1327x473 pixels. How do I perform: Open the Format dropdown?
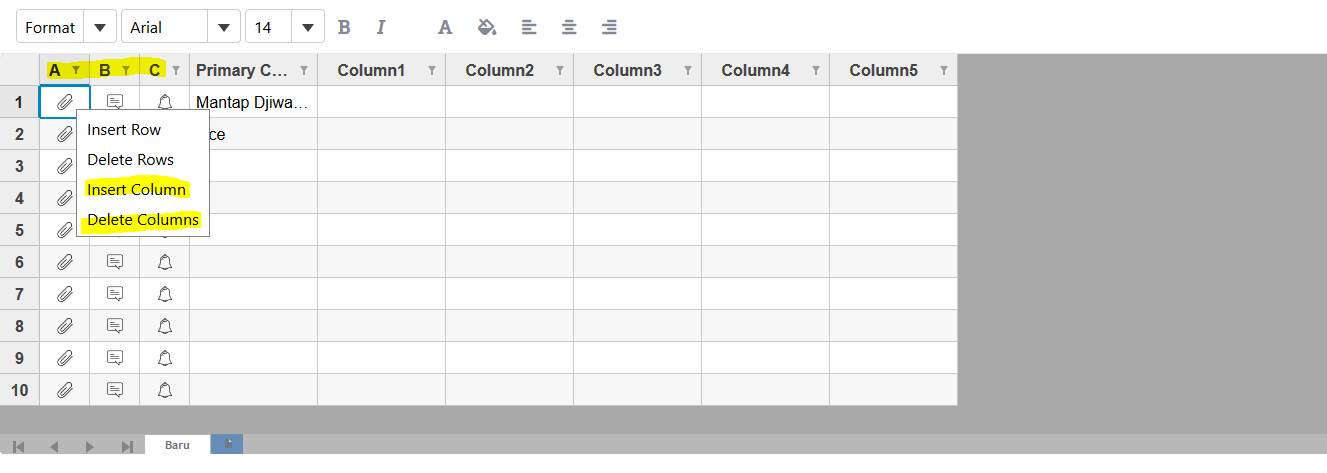tap(66, 27)
